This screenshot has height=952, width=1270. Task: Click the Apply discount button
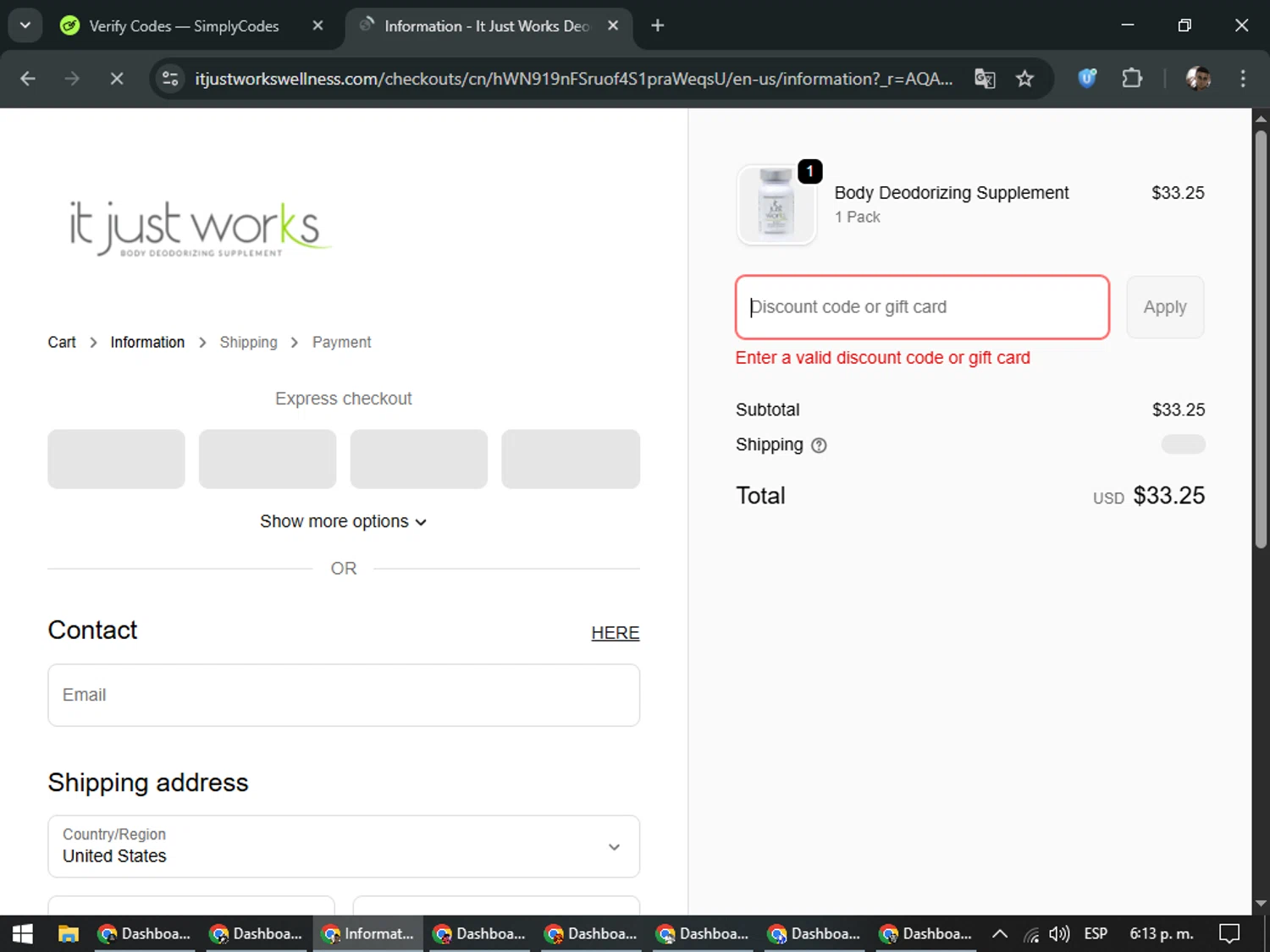(x=1165, y=307)
